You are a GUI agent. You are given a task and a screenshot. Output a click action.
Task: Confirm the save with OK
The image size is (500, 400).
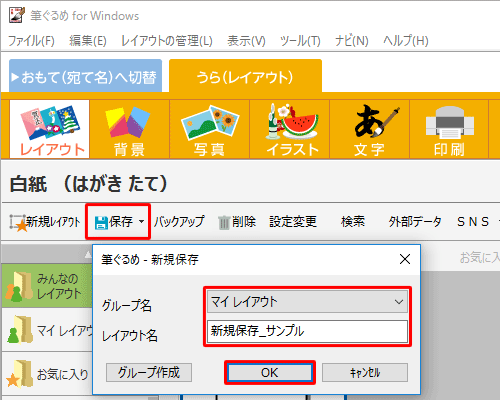point(269,372)
